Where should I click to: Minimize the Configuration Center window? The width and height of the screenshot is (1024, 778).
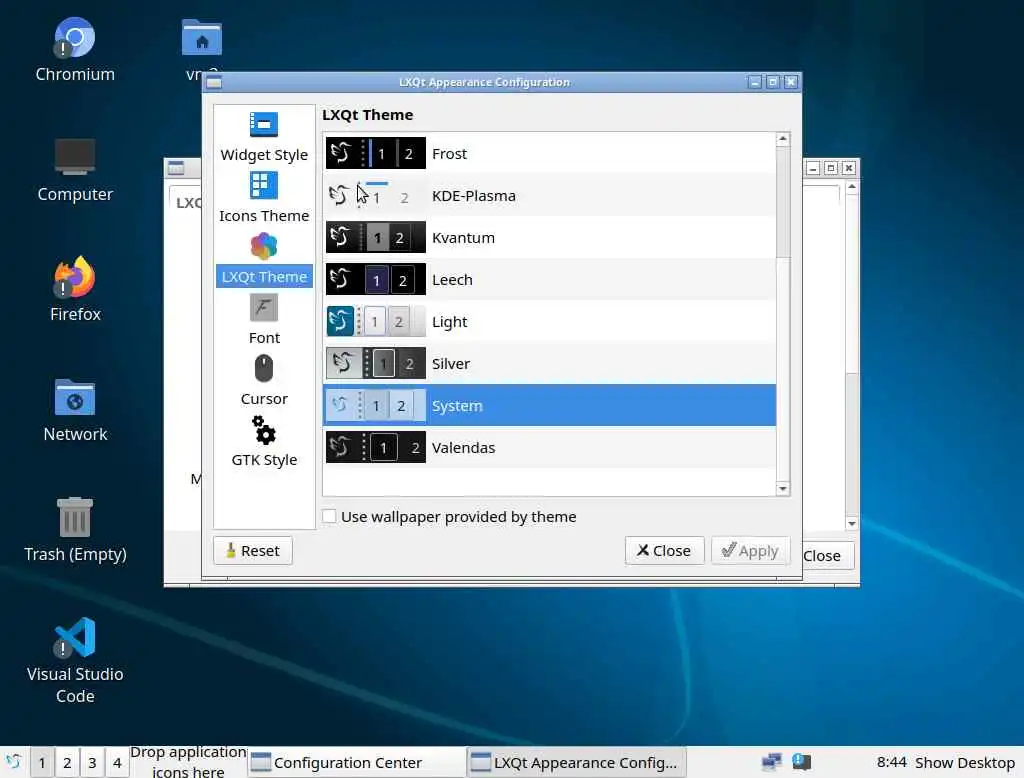coord(812,168)
